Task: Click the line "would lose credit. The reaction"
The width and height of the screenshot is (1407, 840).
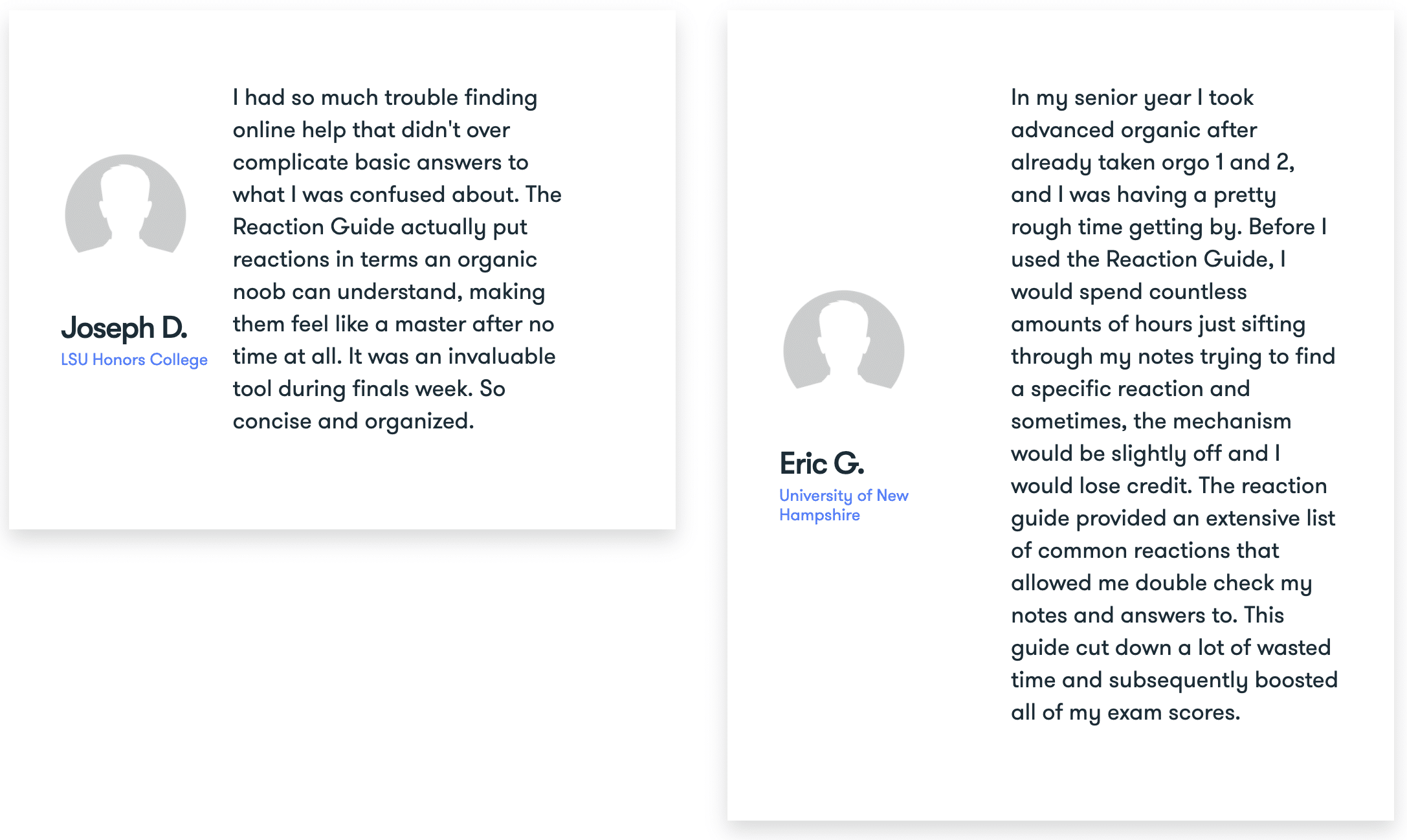Action: 1169,486
